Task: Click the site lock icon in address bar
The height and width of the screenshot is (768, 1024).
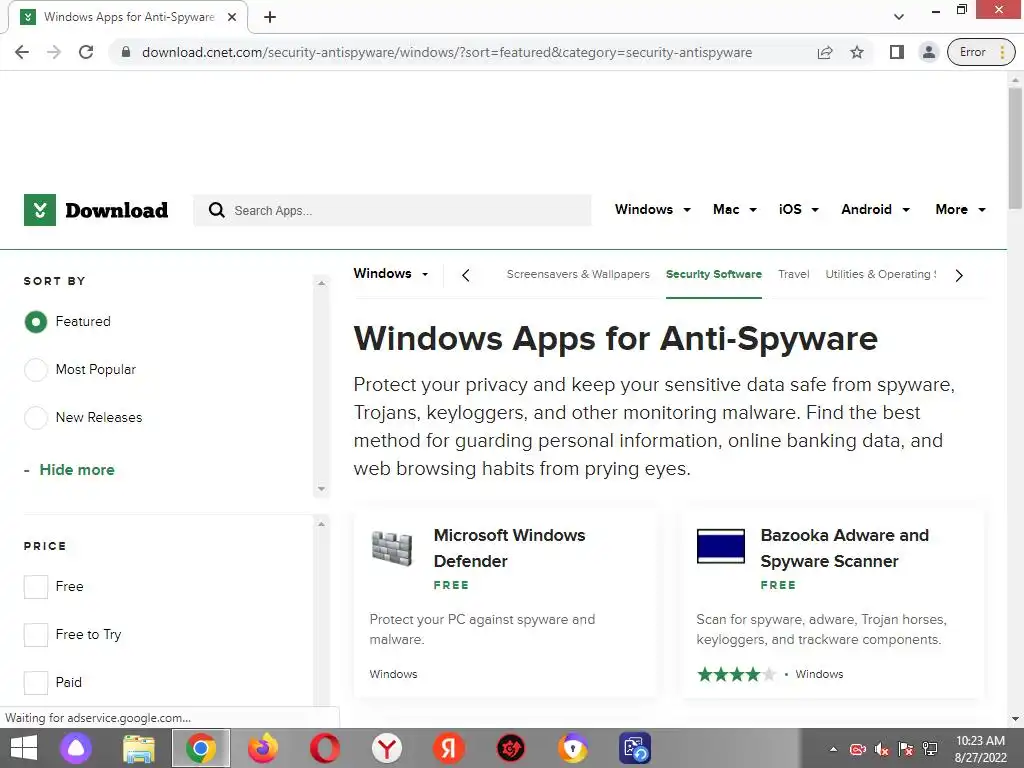Action: (x=126, y=52)
